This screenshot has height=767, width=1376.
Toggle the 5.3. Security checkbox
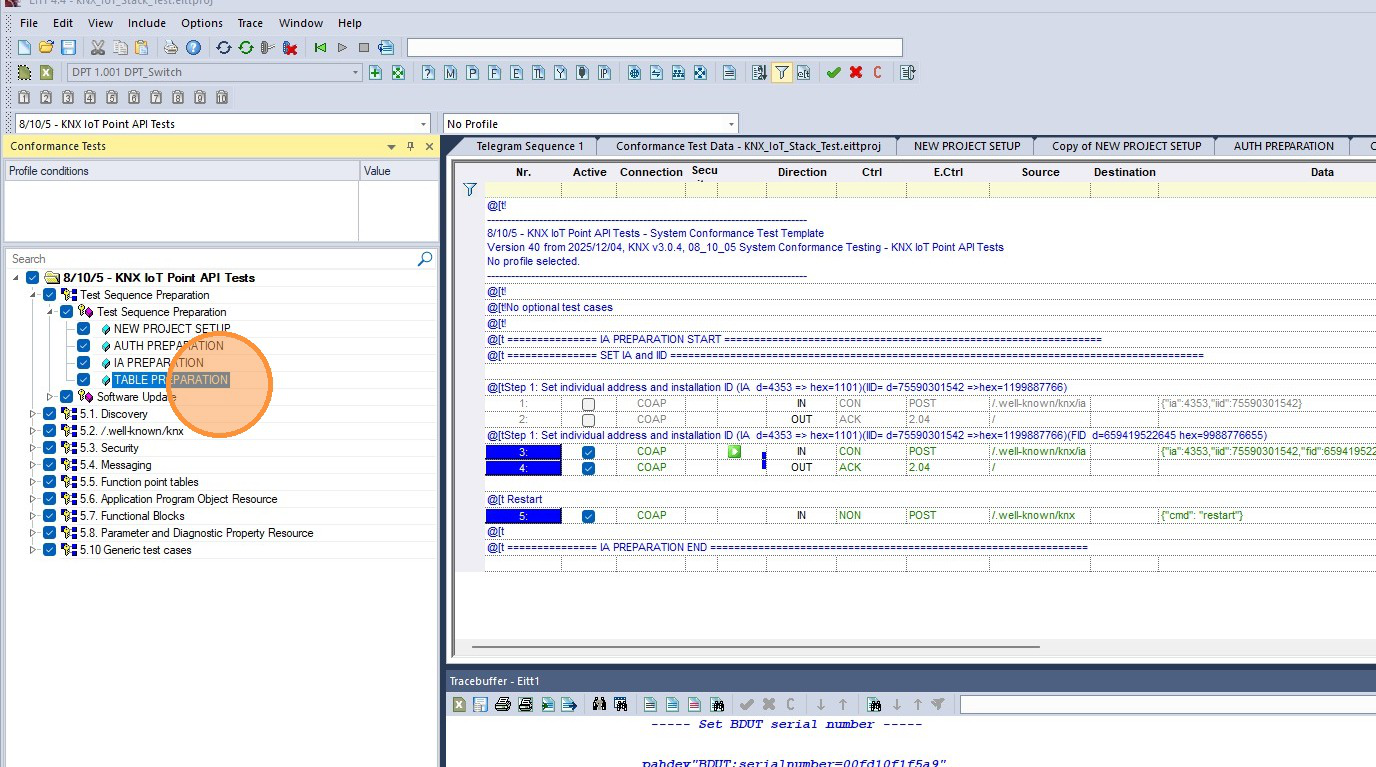50,448
